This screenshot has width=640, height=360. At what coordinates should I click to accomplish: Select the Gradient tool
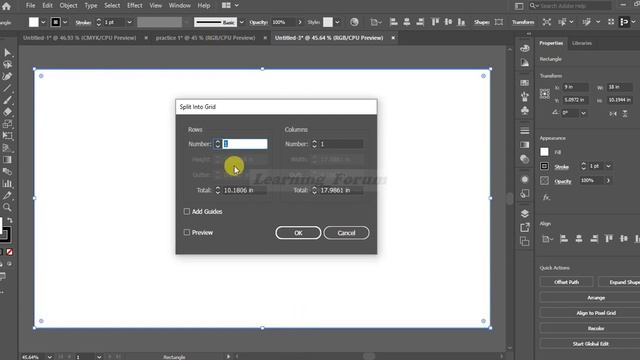[7, 160]
